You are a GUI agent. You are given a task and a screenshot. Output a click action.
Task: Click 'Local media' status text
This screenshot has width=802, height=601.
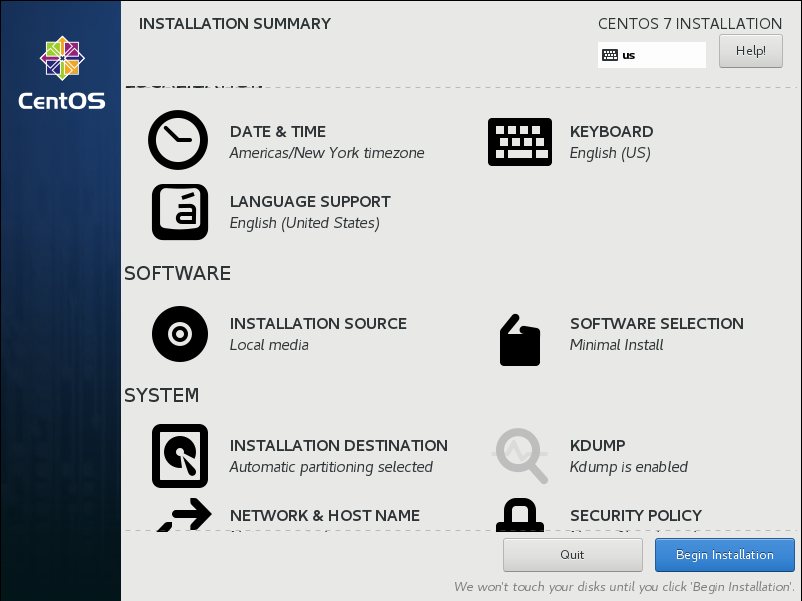[269, 345]
